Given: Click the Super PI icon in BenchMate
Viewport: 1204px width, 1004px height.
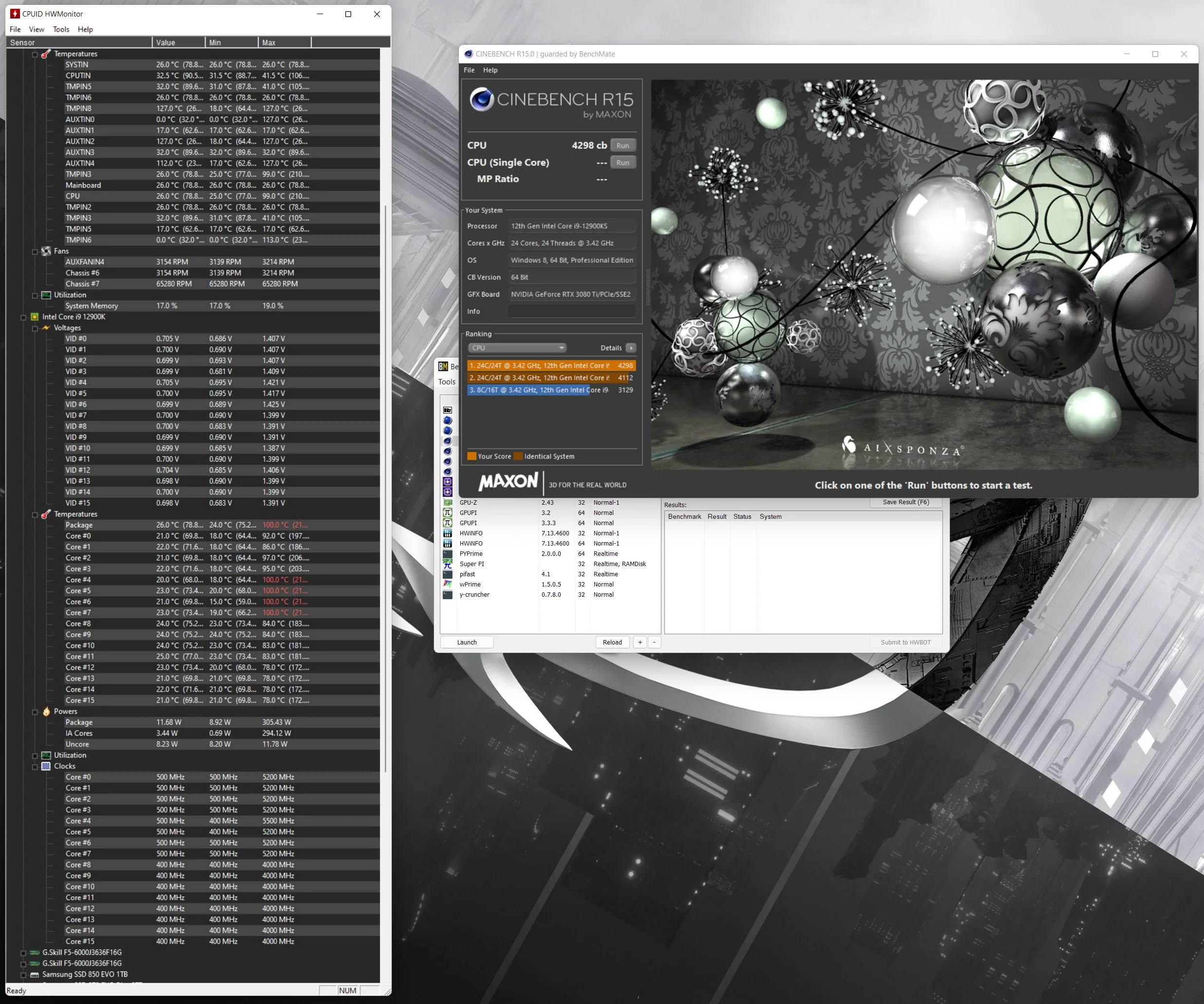Looking at the screenshot, I should click(448, 564).
